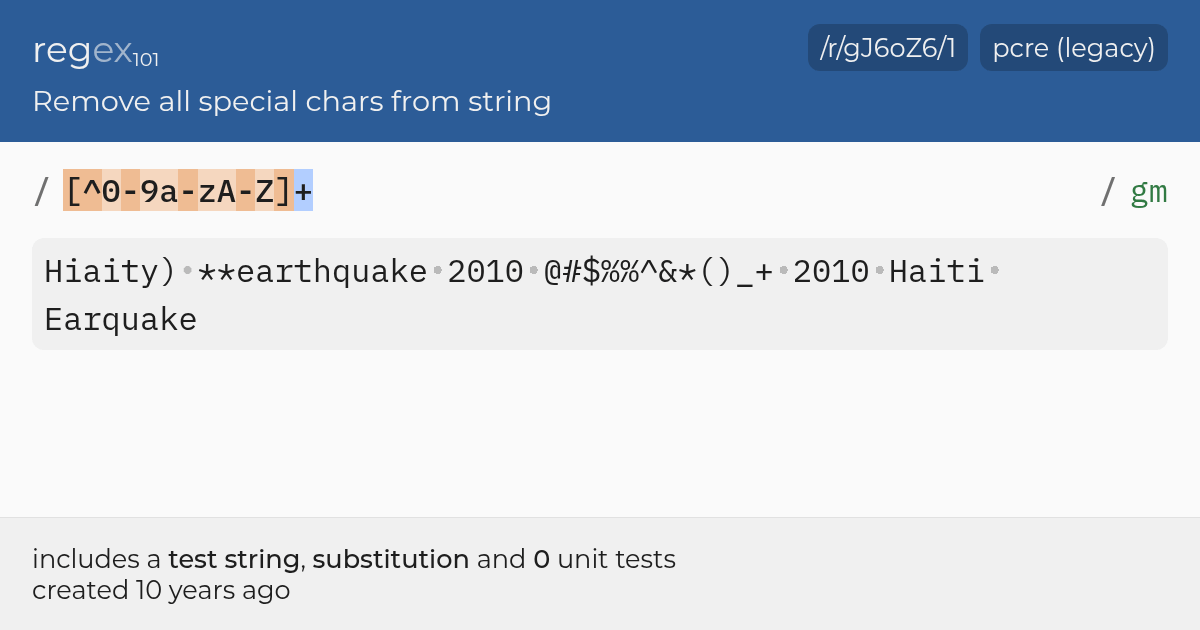The width and height of the screenshot is (1200, 630).
Task: Open the /r/gJ6oZ6/1 link badge
Action: click(x=888, y=48)
